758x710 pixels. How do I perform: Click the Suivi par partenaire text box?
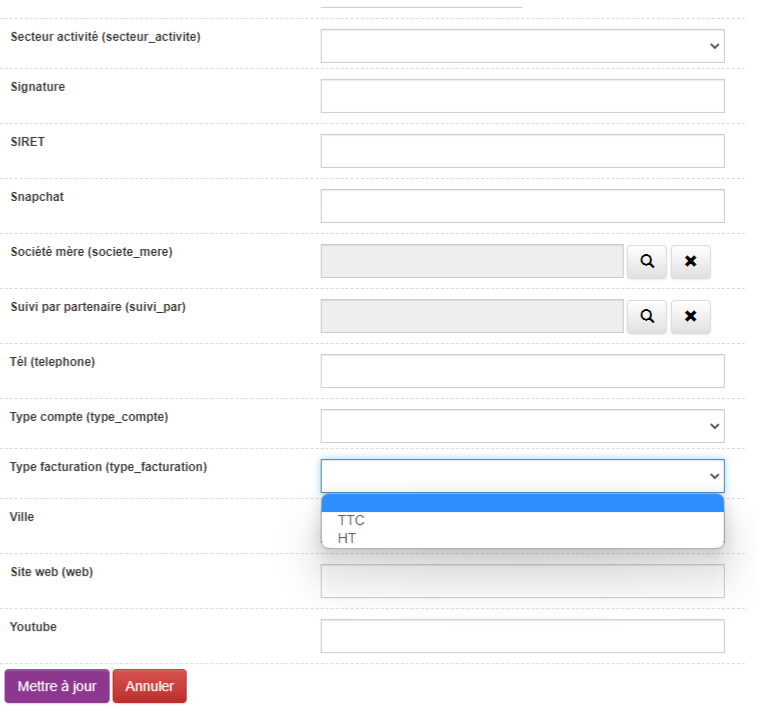point(472,316)
